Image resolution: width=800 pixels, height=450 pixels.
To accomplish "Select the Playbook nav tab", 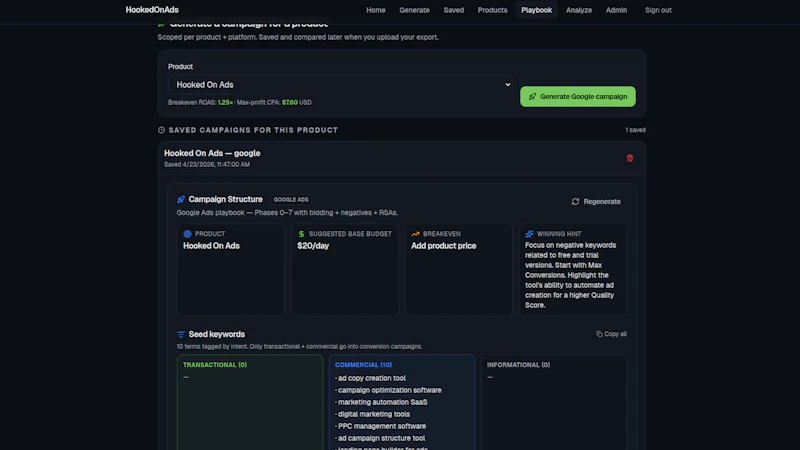I will click(x=536, y=10).
